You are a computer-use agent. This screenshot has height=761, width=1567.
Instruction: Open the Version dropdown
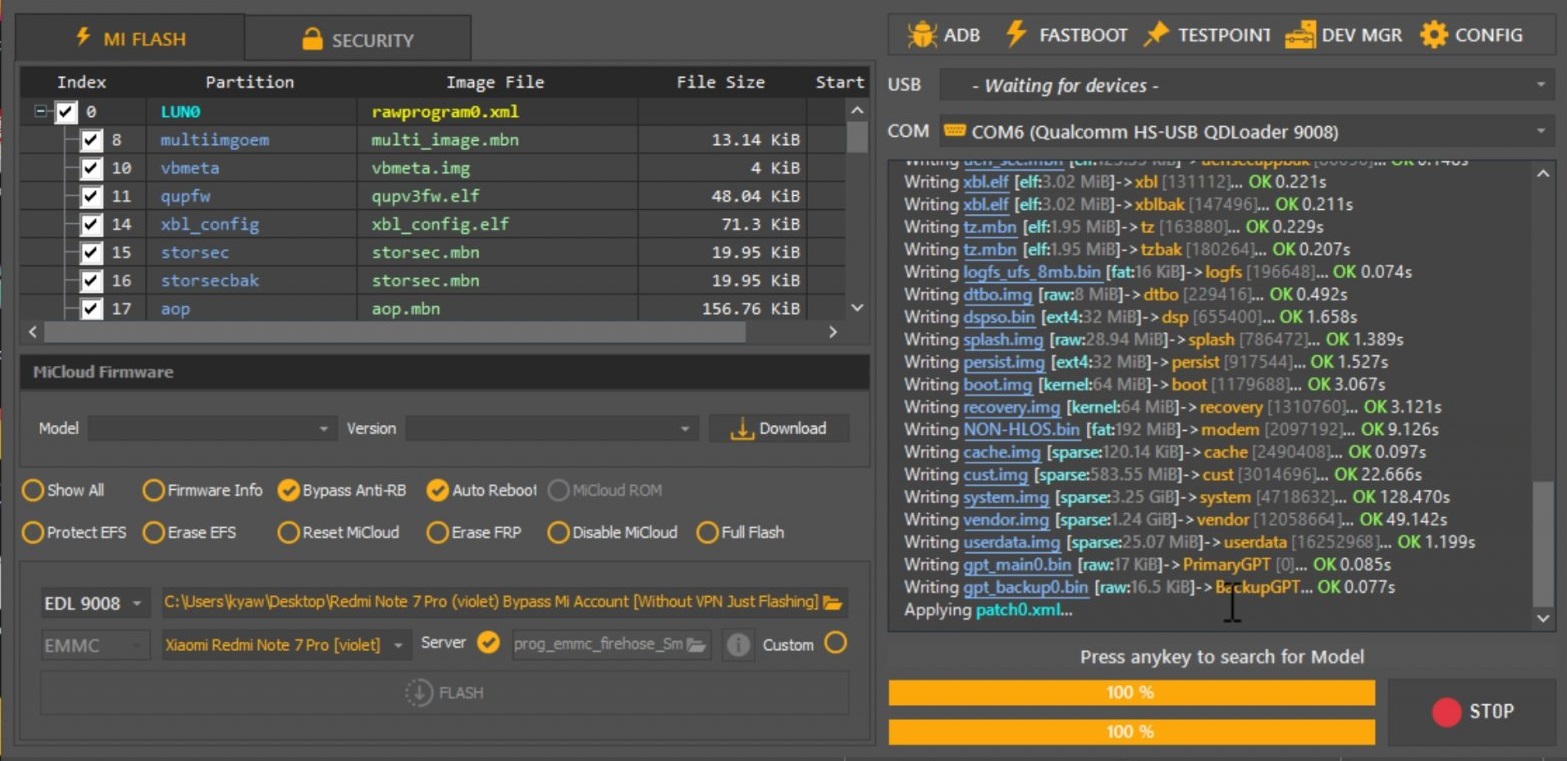[x=551, y=429]
